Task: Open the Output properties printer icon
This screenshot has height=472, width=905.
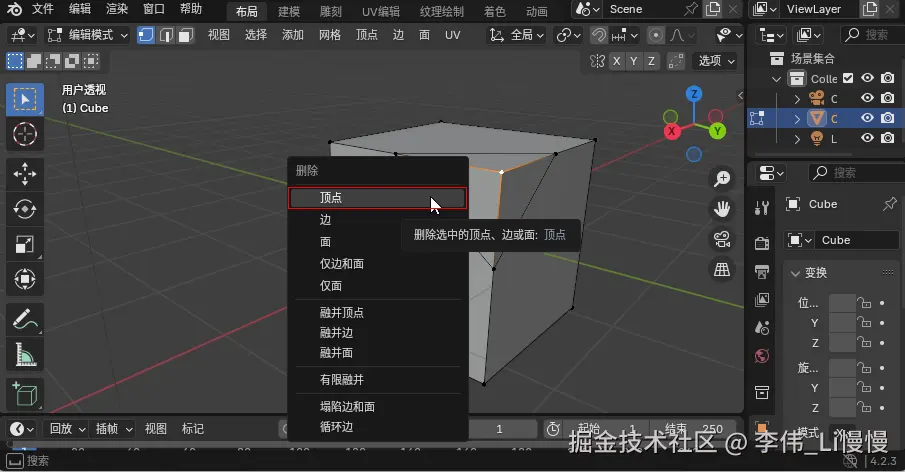Action: (x=762, y=271)
